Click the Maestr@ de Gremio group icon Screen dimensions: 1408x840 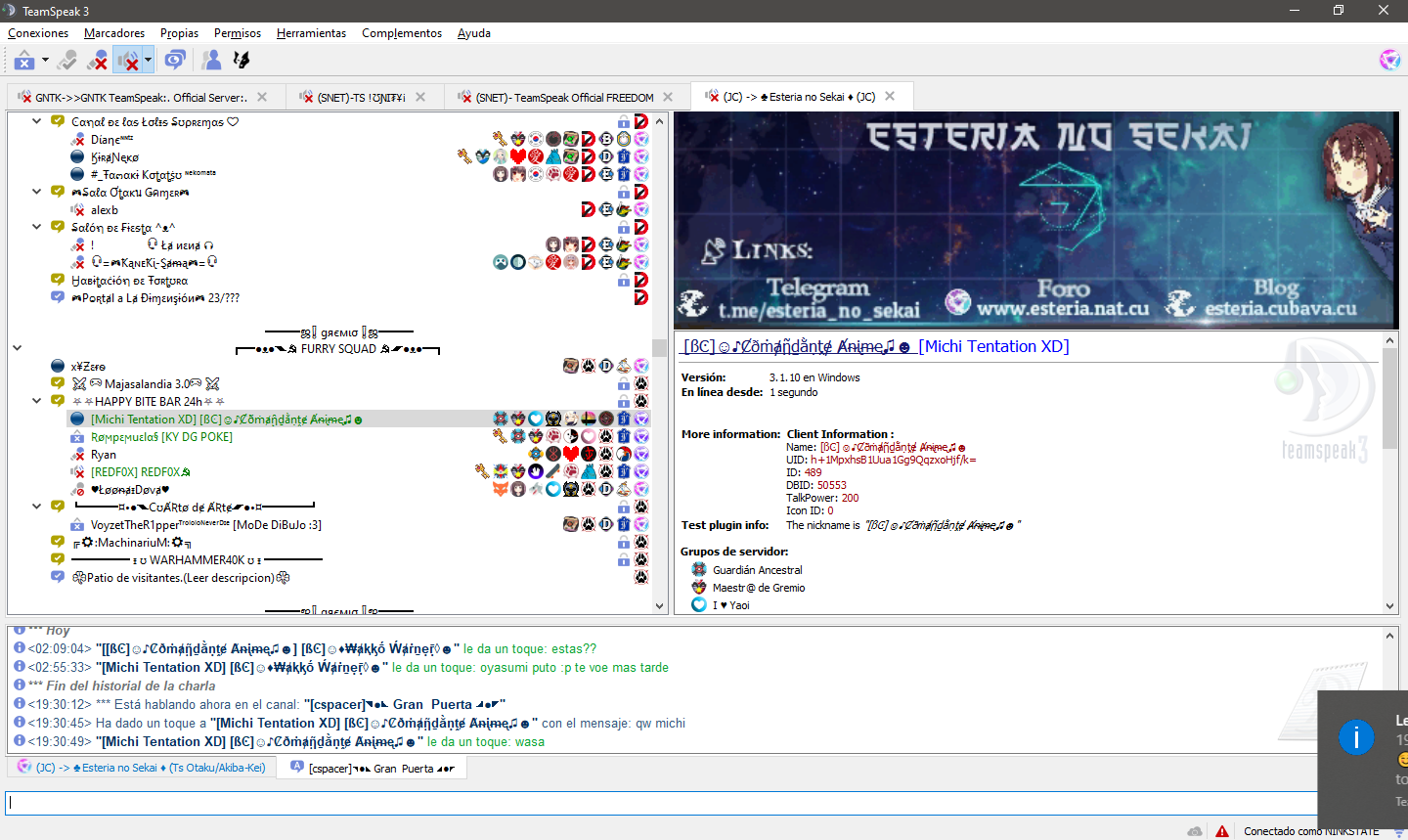698,588
